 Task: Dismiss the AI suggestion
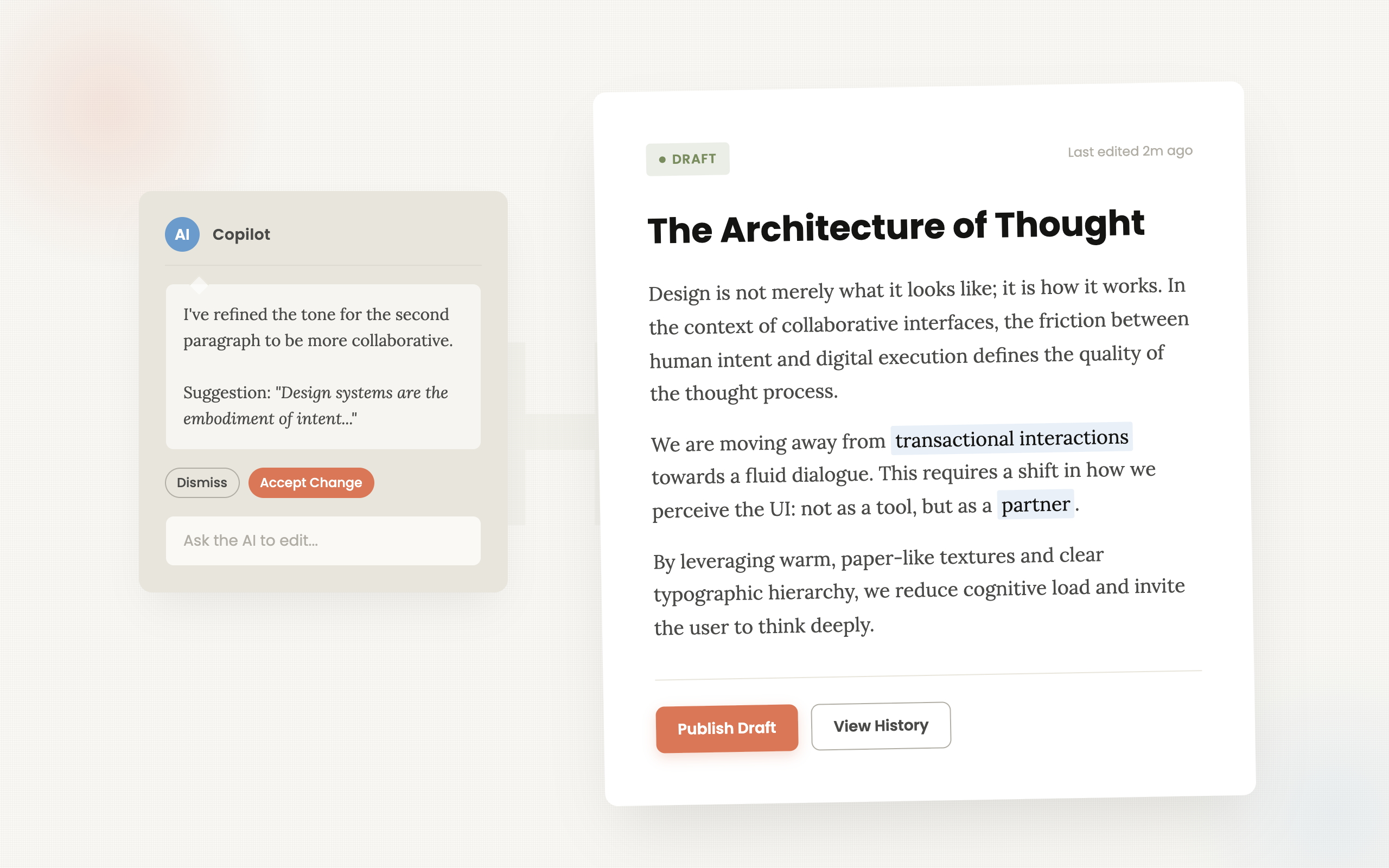(202, 482)
